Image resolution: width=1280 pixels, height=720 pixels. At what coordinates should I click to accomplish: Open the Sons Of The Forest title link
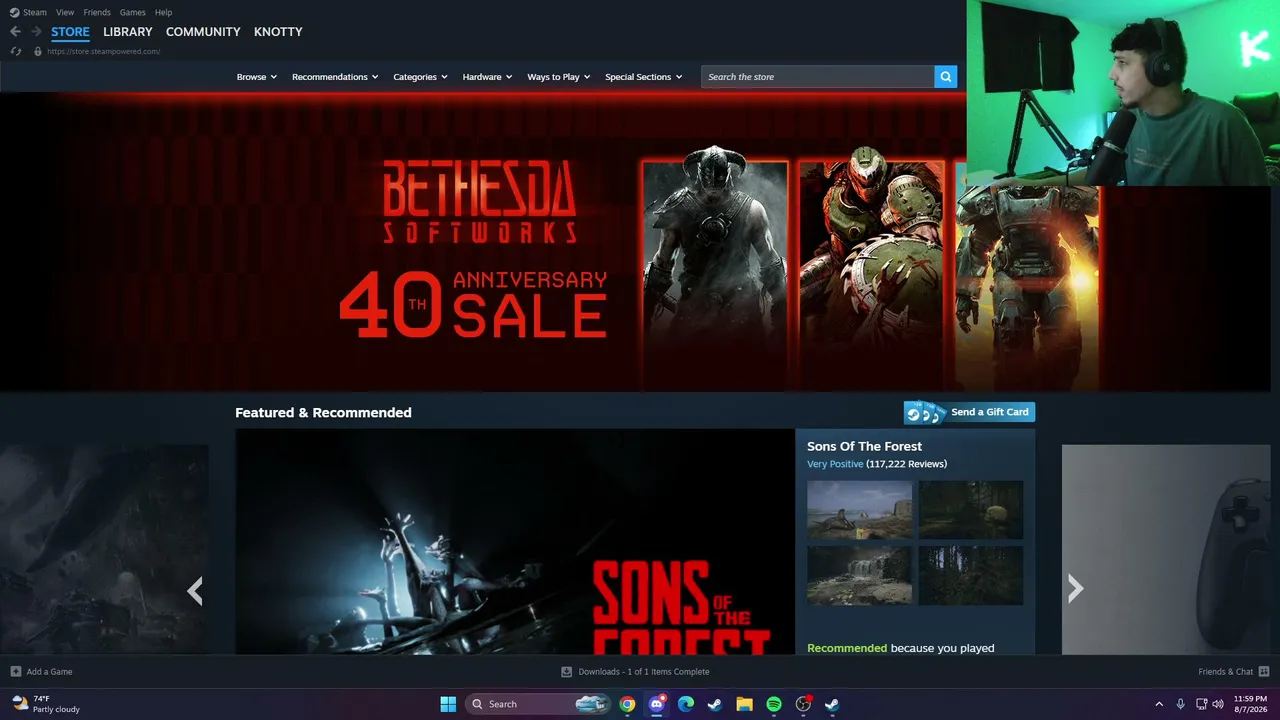pyautogui.click(x=864, y=446)
